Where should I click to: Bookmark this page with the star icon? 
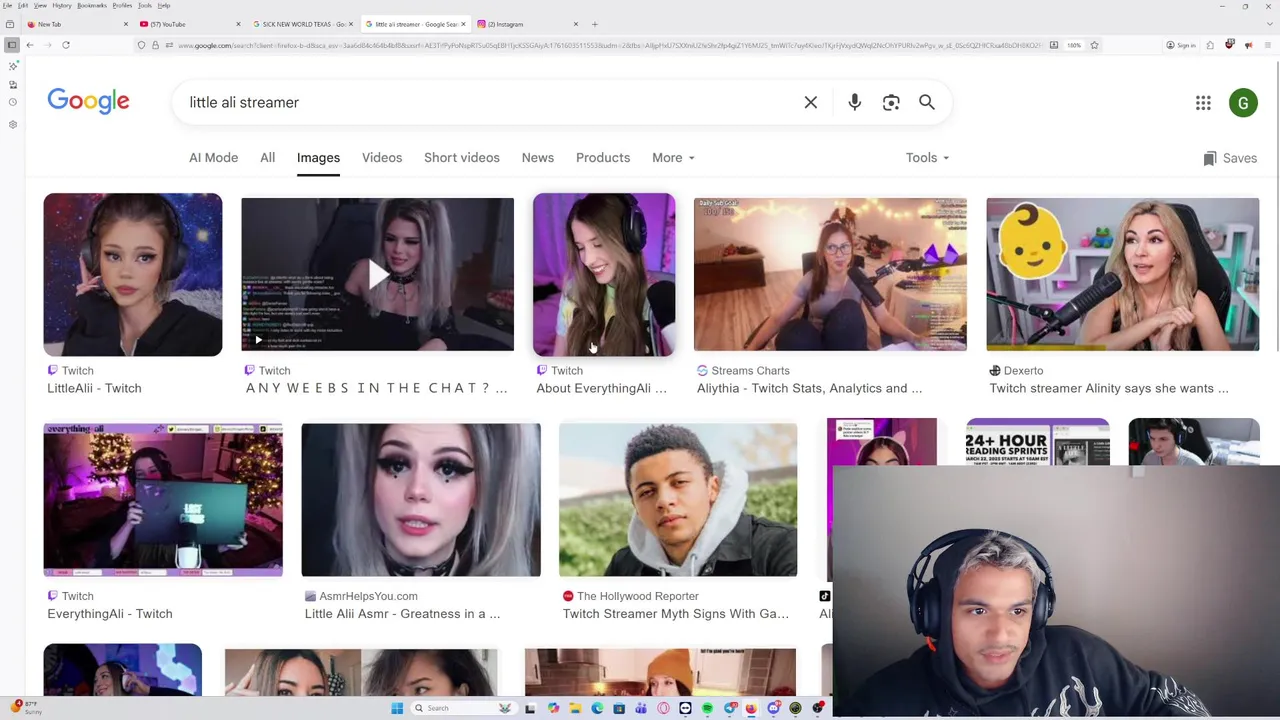click(1094, 45)
